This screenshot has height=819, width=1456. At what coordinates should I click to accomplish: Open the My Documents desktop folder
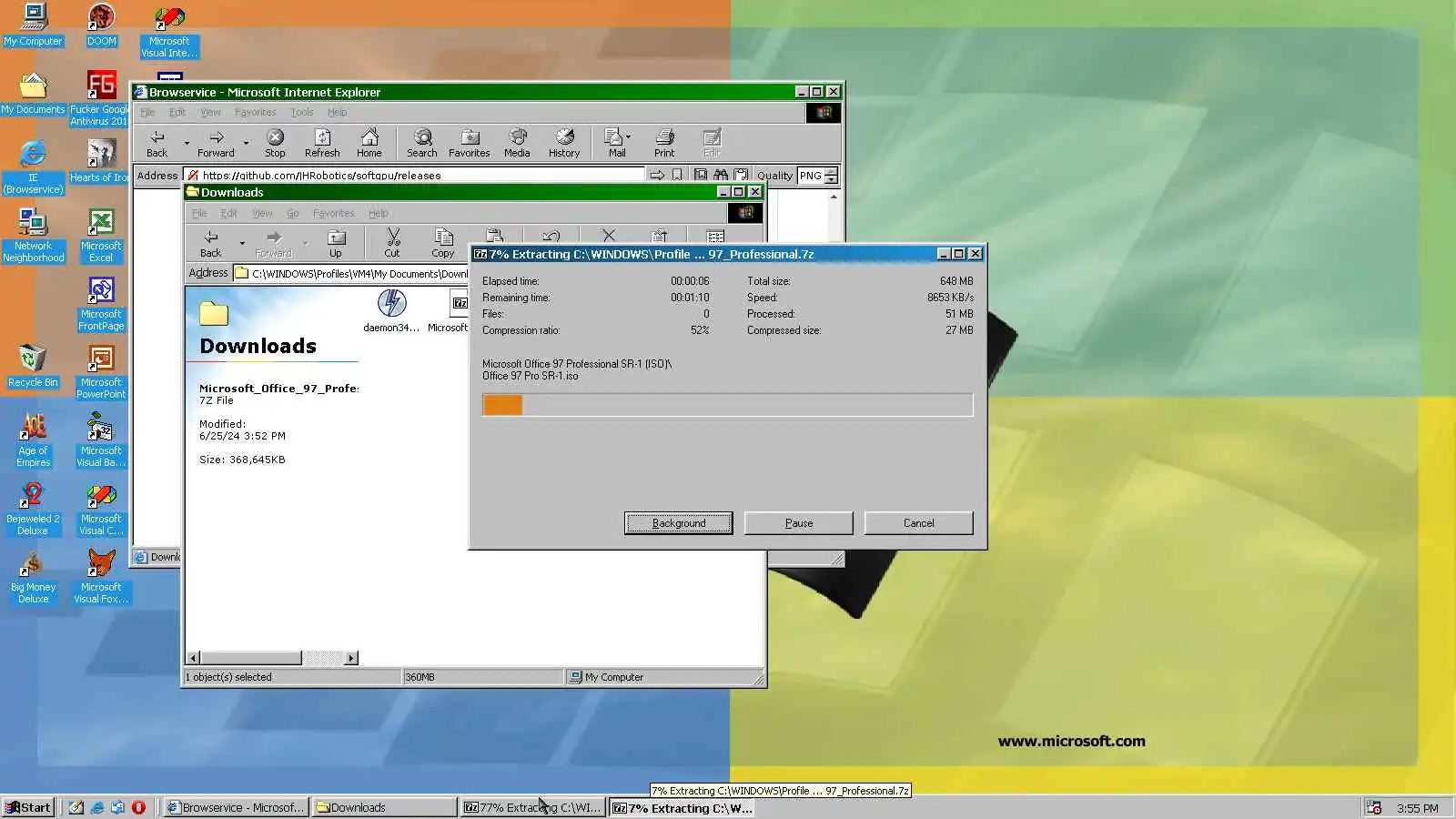tap(33, 93)
